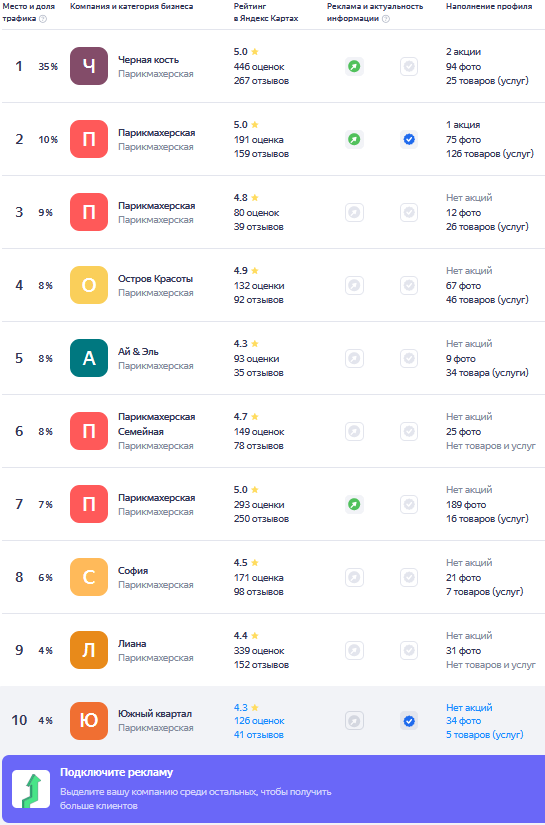Click the gray verification check for Ай & Эль
The height and width of the screenshot is (825, 545).
[409, 359]
